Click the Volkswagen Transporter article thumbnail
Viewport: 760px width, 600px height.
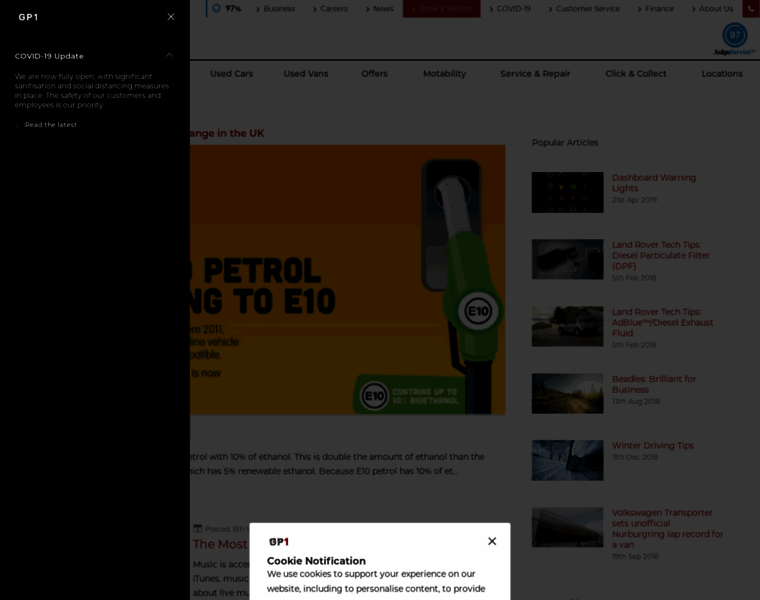pos(568,527)
